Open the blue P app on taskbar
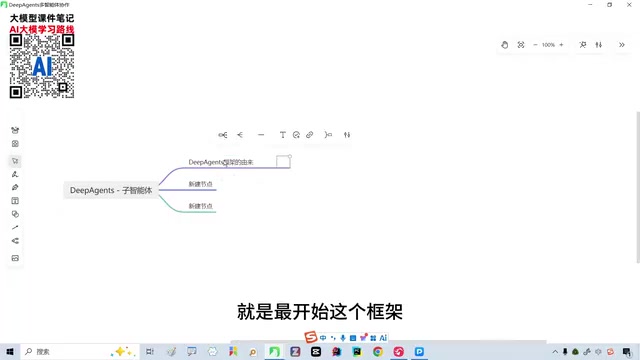Screen dimensions: 640x360 tap(419, 351)
